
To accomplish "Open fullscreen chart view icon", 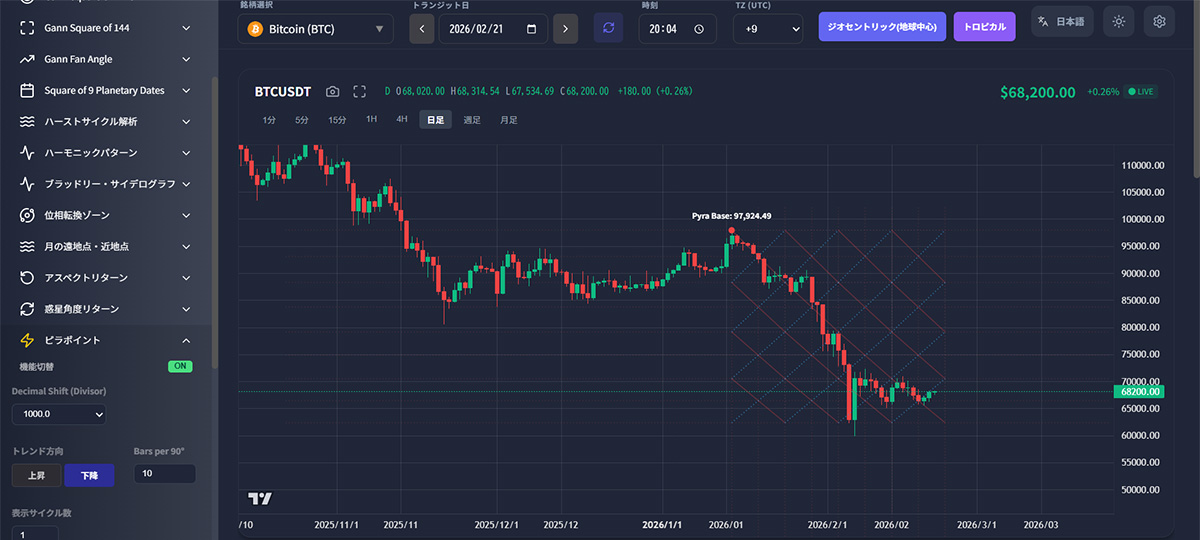I will click(x=360, y=91).
